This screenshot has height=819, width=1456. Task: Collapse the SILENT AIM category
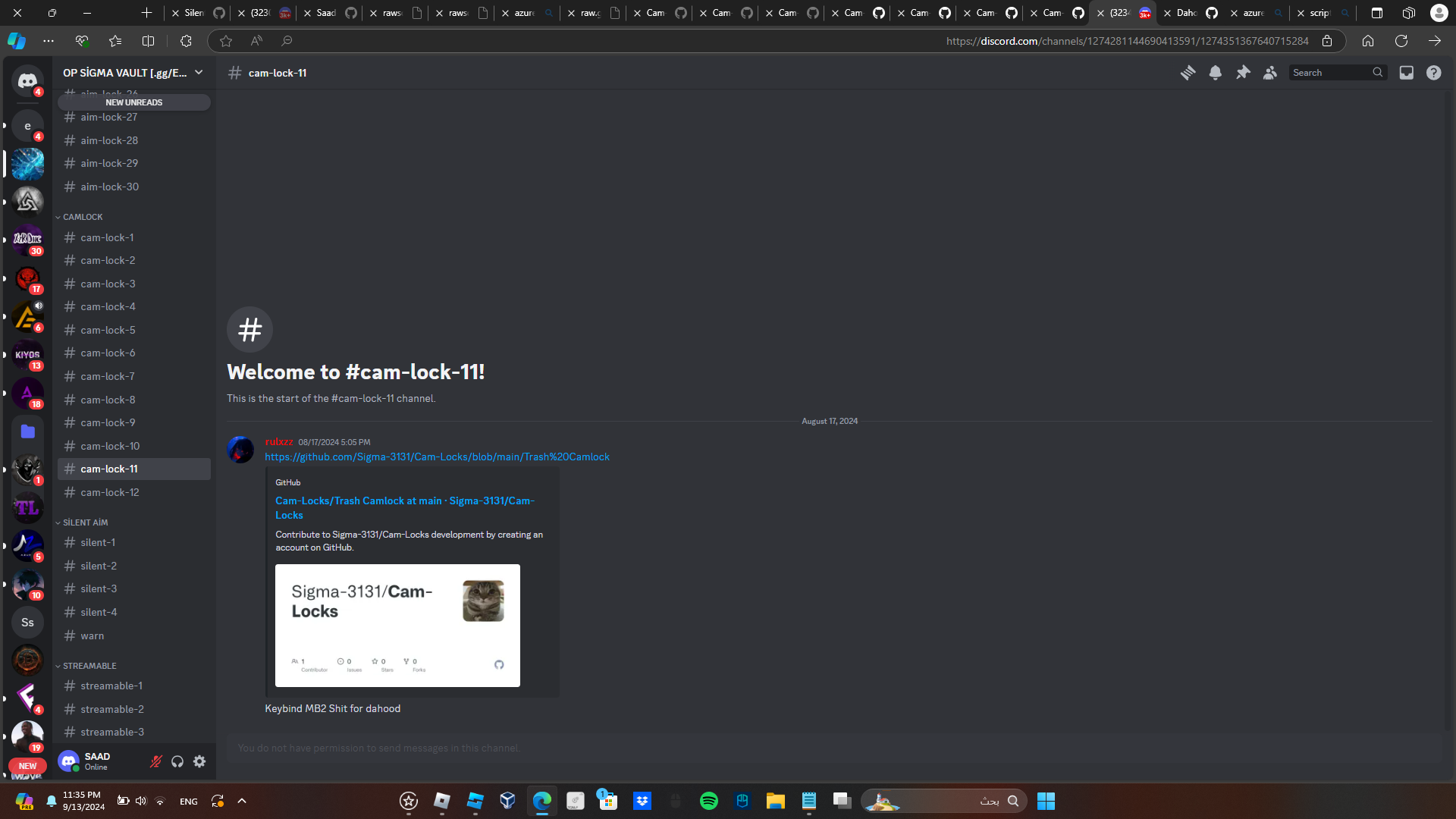[85, 522]
